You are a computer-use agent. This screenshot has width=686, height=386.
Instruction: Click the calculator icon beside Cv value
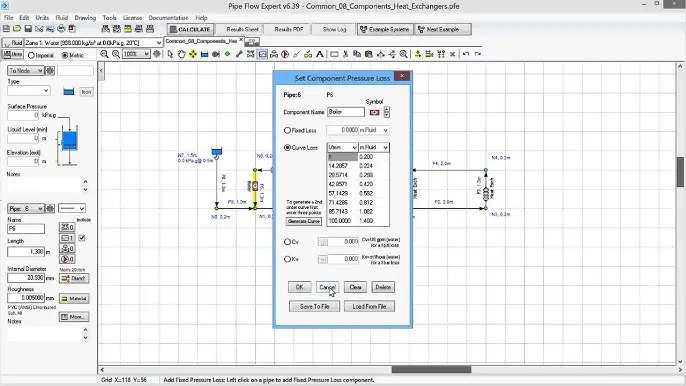point(323,242)
